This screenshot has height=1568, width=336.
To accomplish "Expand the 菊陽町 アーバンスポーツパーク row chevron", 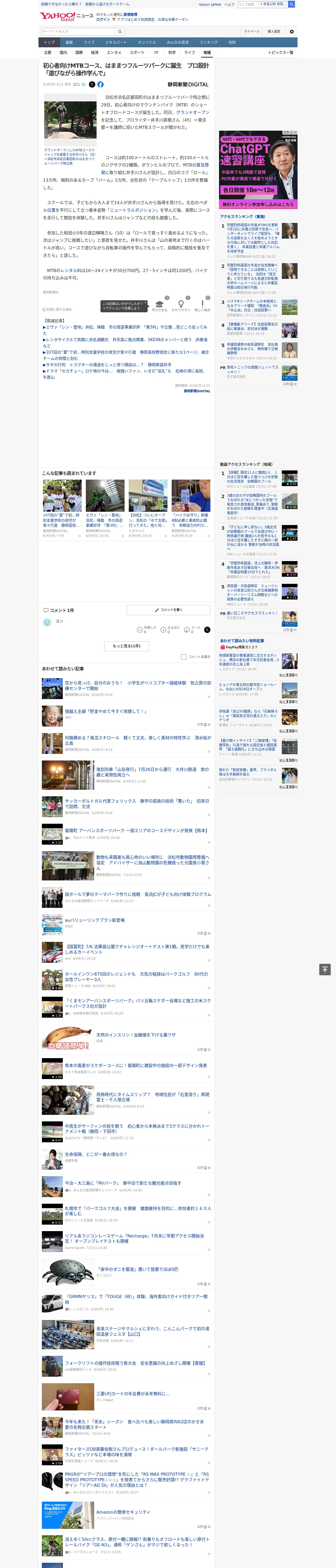I will (x=209, y=843).
